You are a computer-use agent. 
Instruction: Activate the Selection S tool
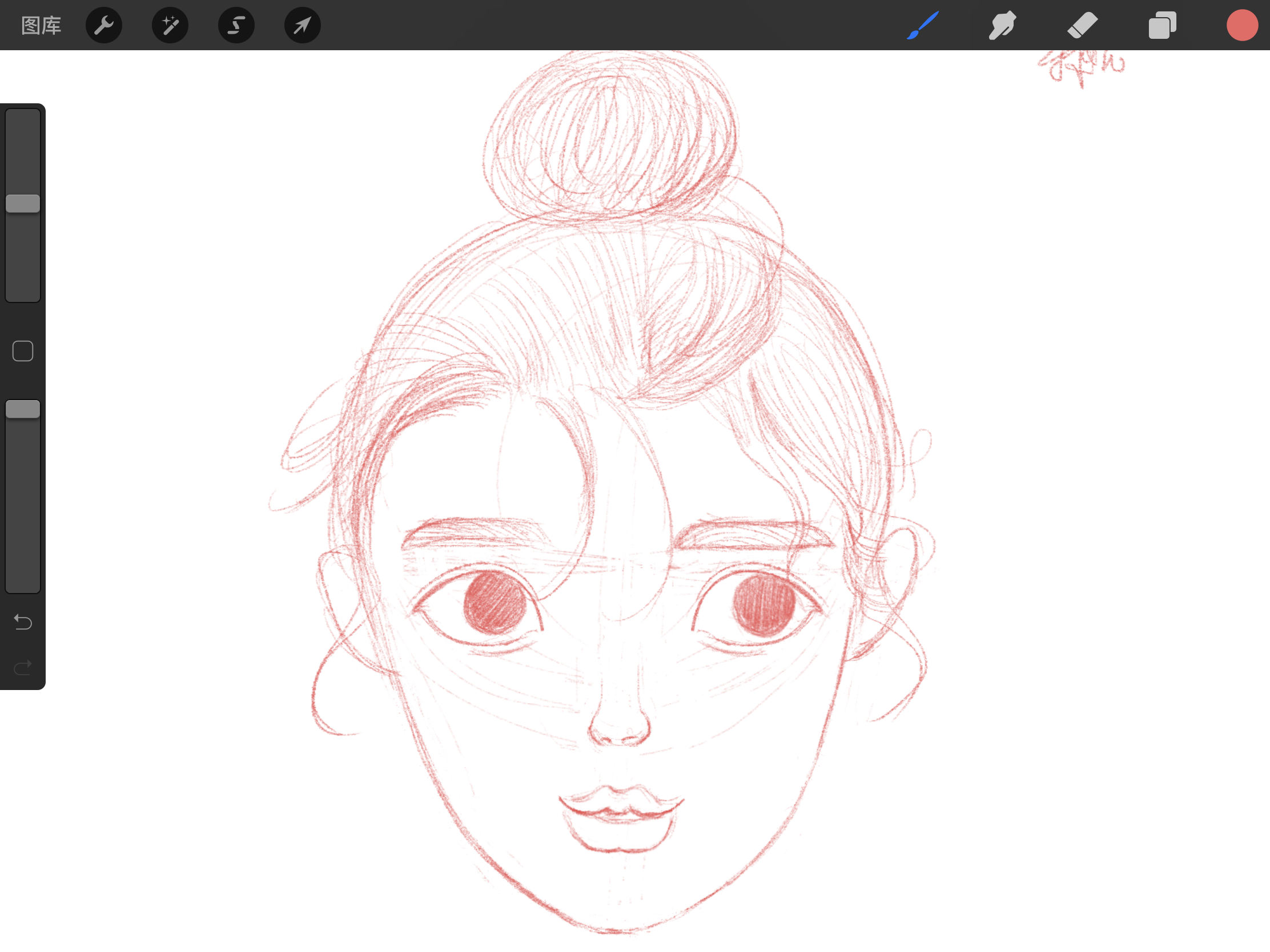[x=236, y=25]
